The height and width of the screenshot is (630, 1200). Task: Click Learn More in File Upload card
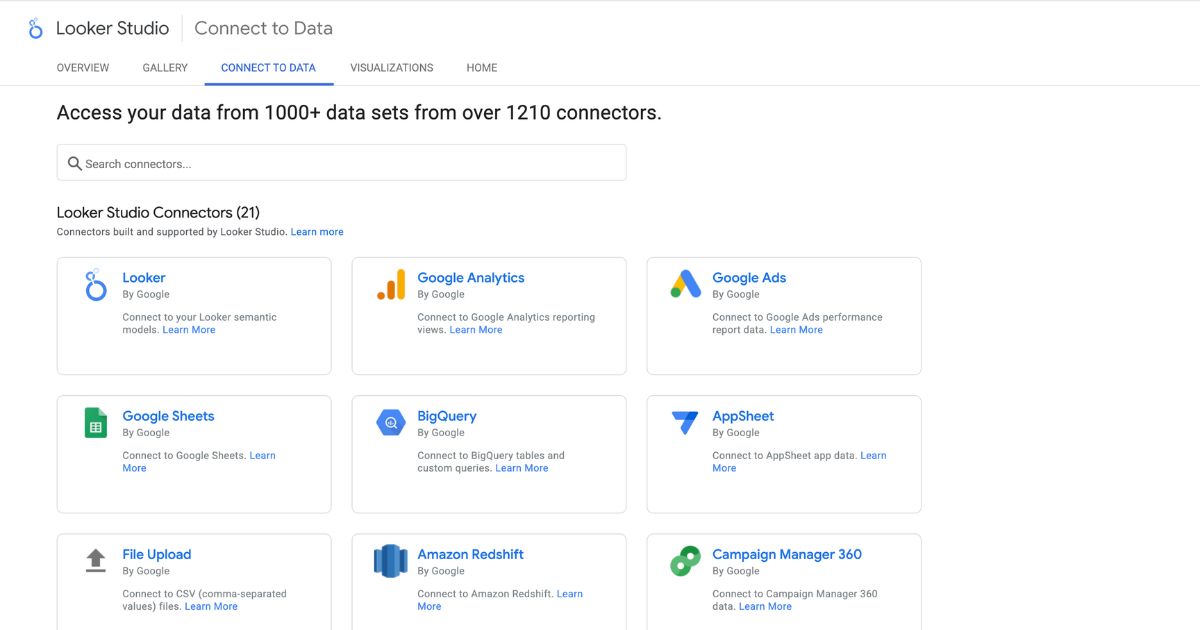click(x=211, y=606)
